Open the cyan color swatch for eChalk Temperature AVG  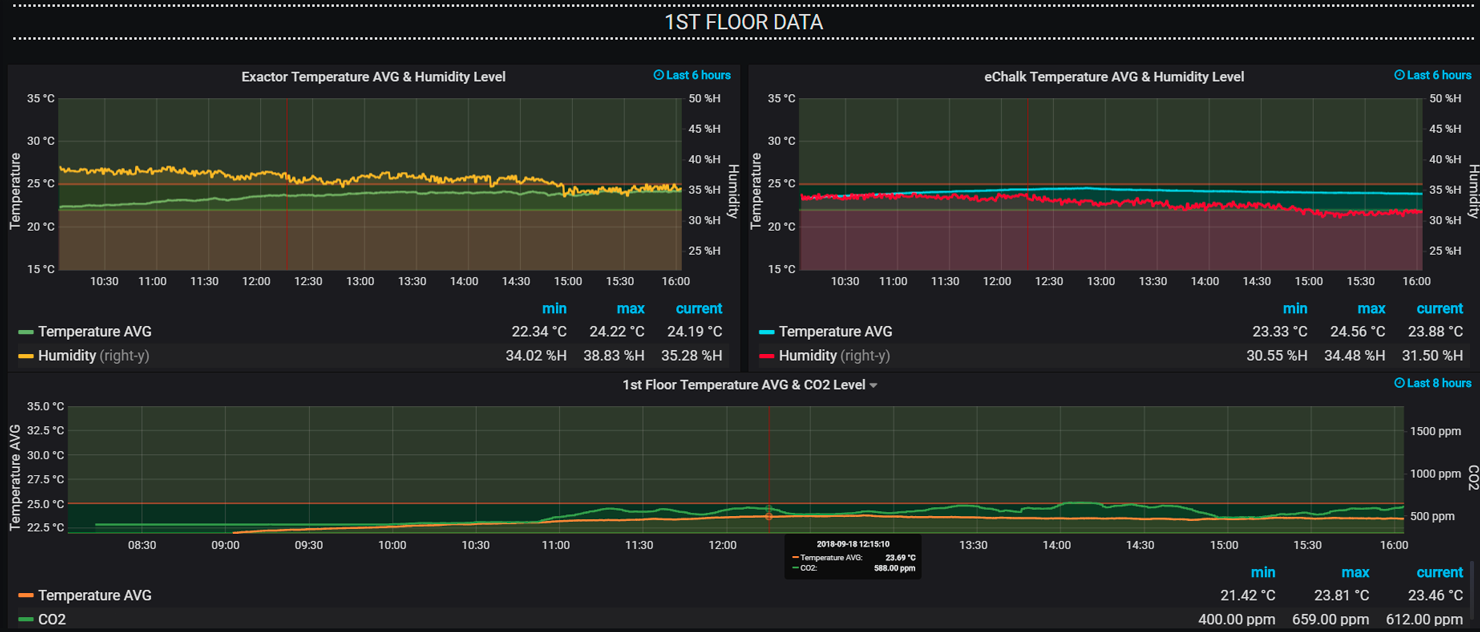pos(767,332)
